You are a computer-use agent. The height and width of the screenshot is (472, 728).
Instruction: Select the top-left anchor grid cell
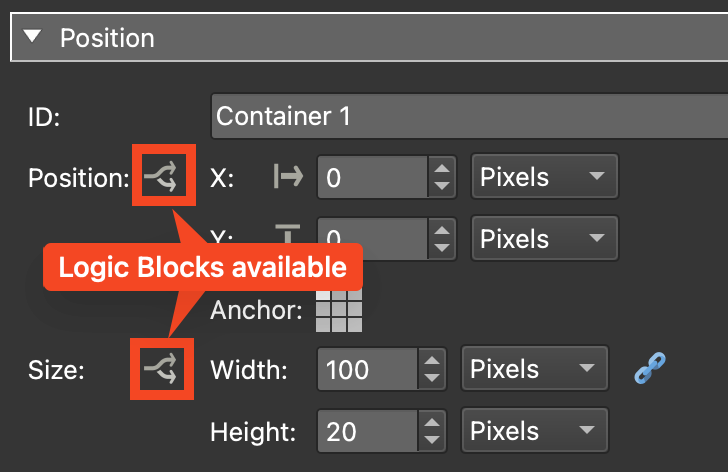click(x=324, y=296)
